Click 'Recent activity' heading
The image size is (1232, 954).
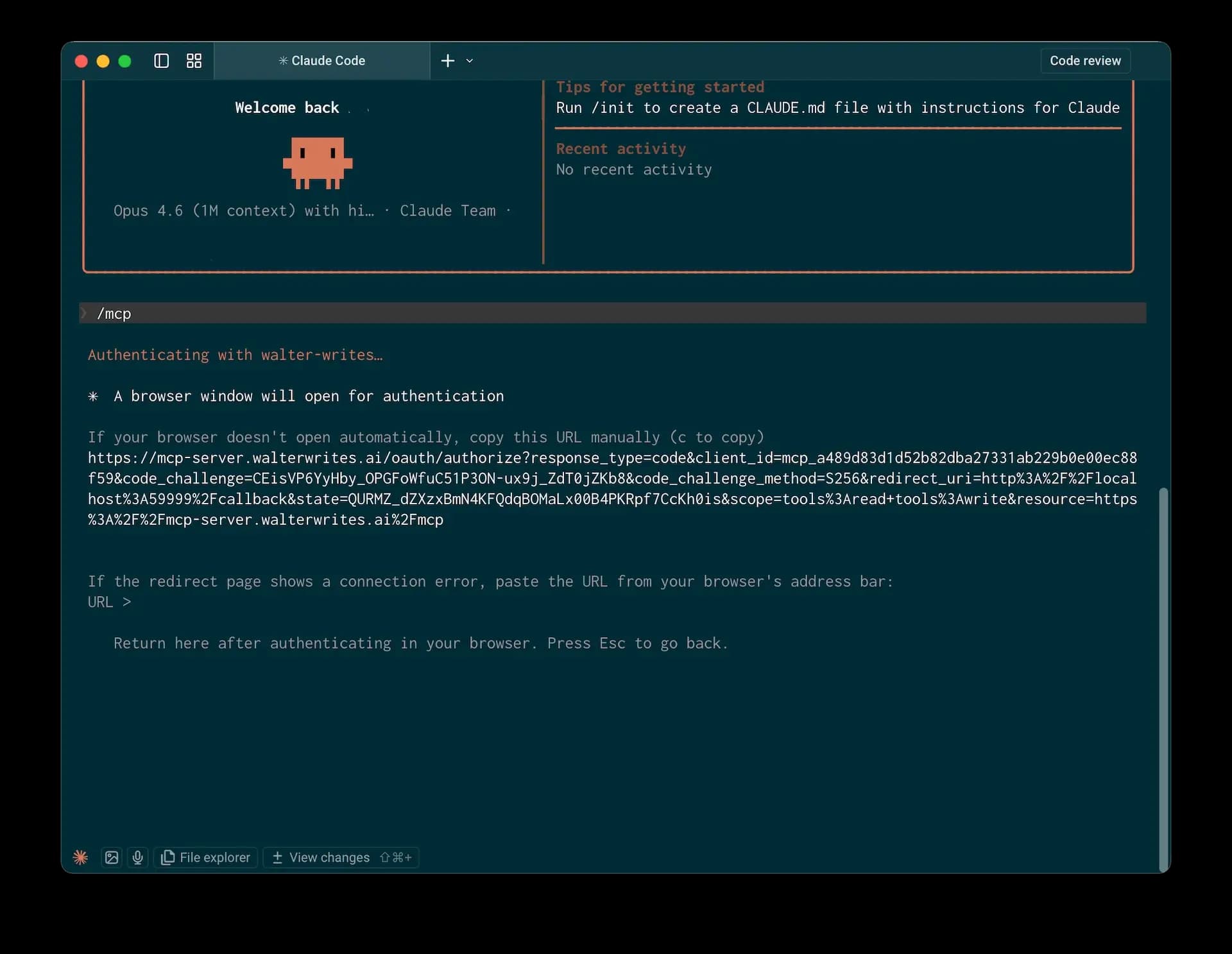point(620,148)
